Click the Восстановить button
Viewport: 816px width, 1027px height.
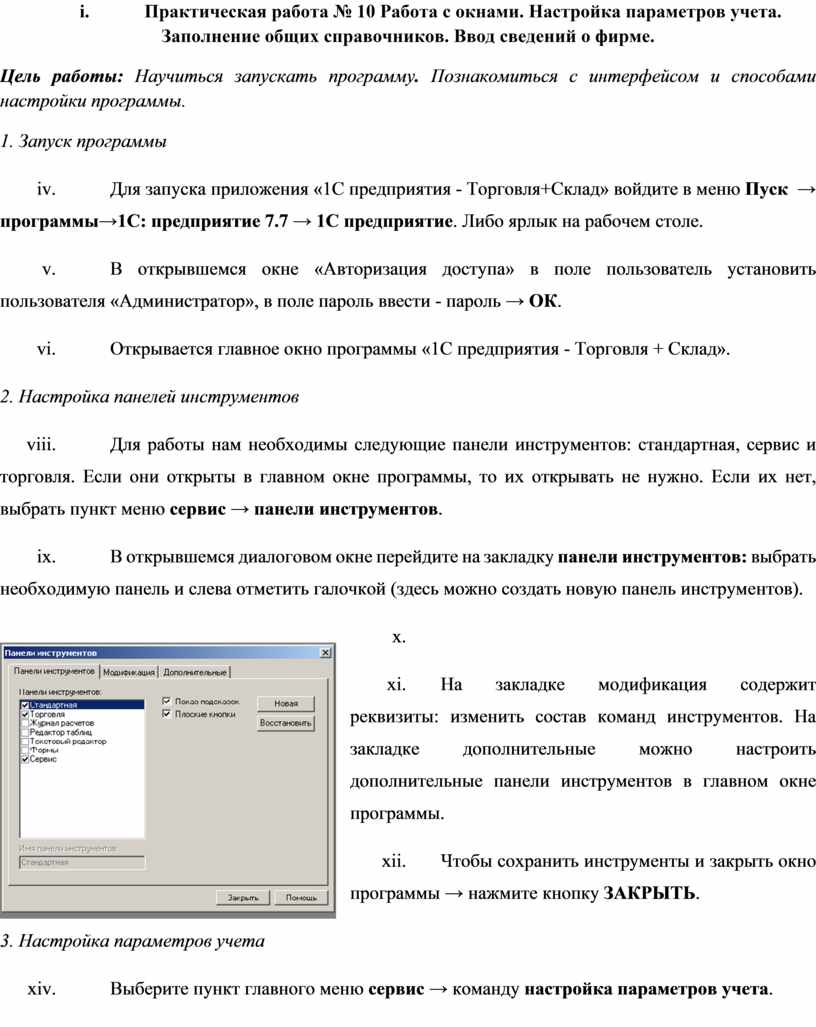(286, 723)
